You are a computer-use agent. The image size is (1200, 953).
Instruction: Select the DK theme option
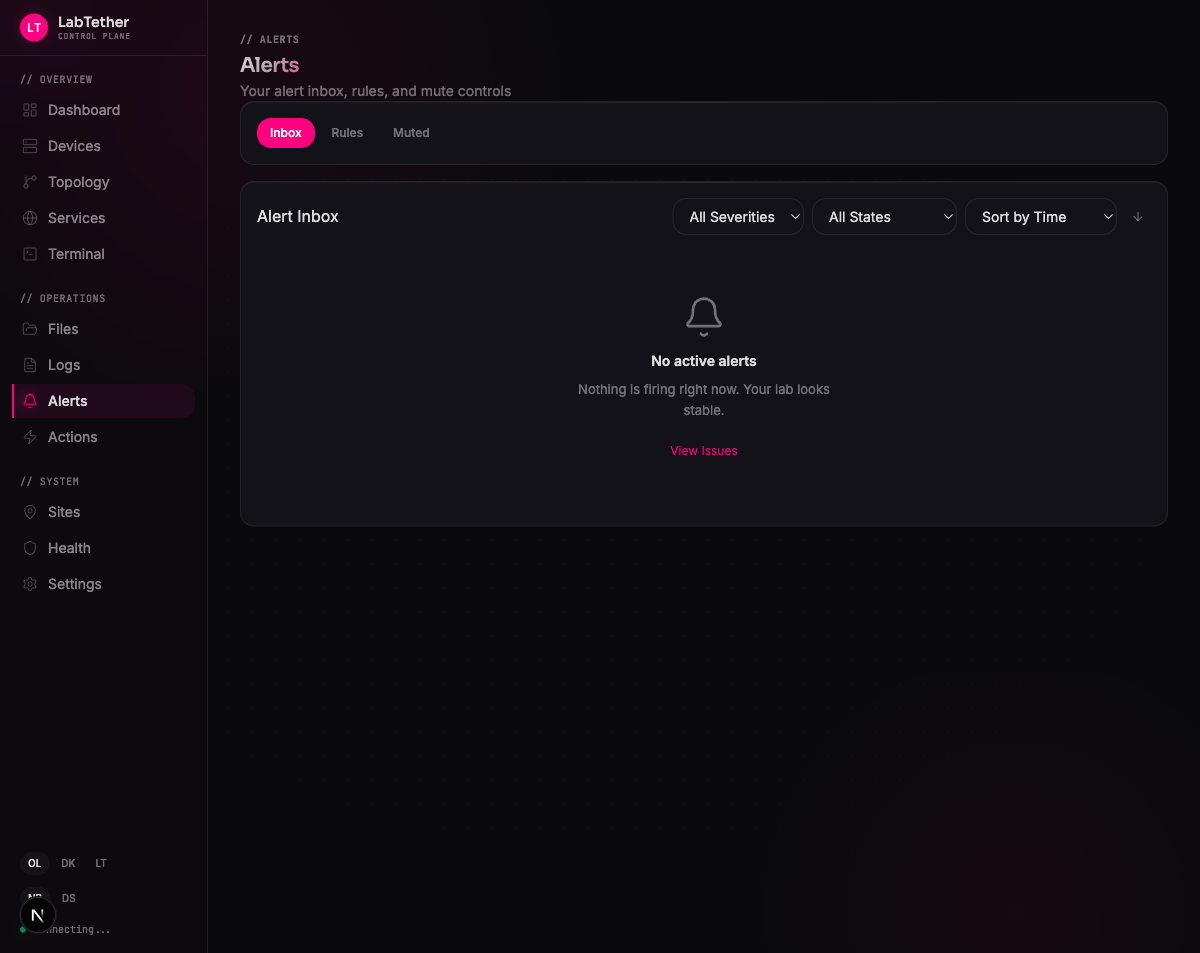[x=68, y=863]
